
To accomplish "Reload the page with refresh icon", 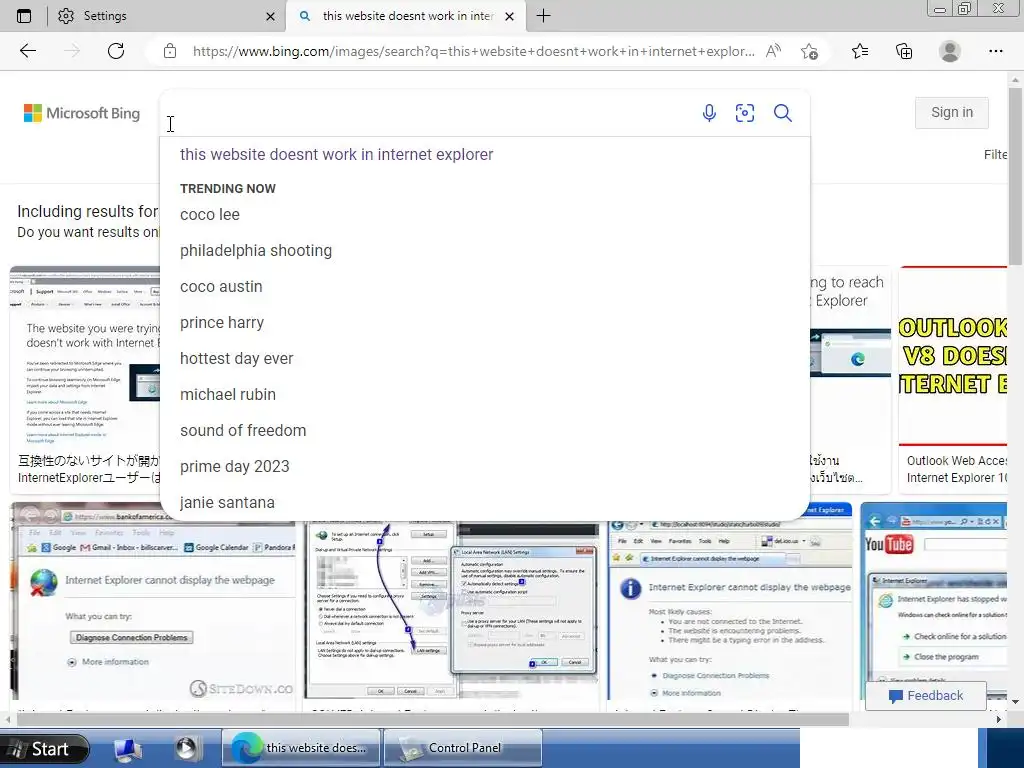I will pyautogui.click(x=116, y=51).
